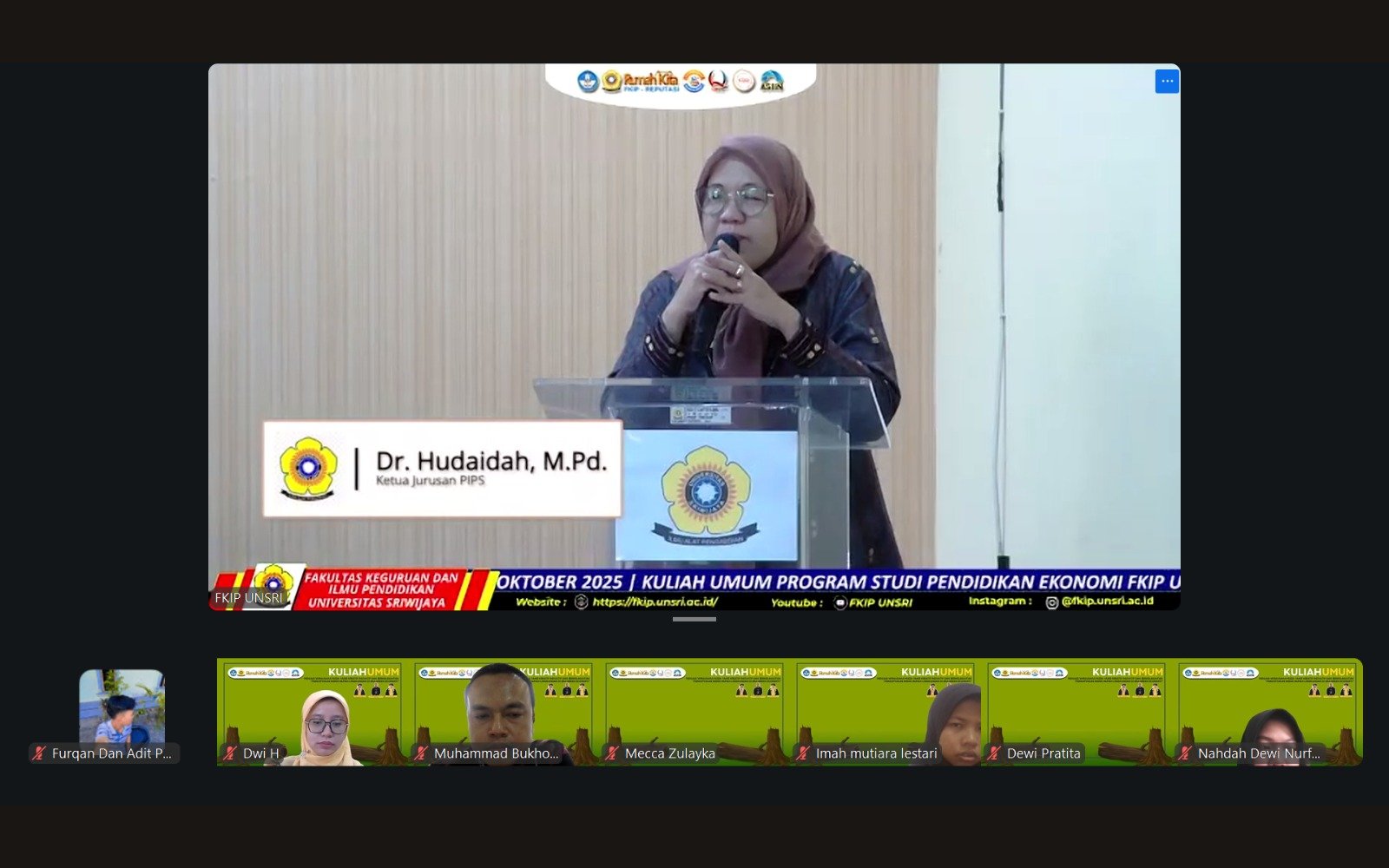Screen dimensions: 1389x868
Task: Click the gallery resize handle below main video
Action: 694,619
